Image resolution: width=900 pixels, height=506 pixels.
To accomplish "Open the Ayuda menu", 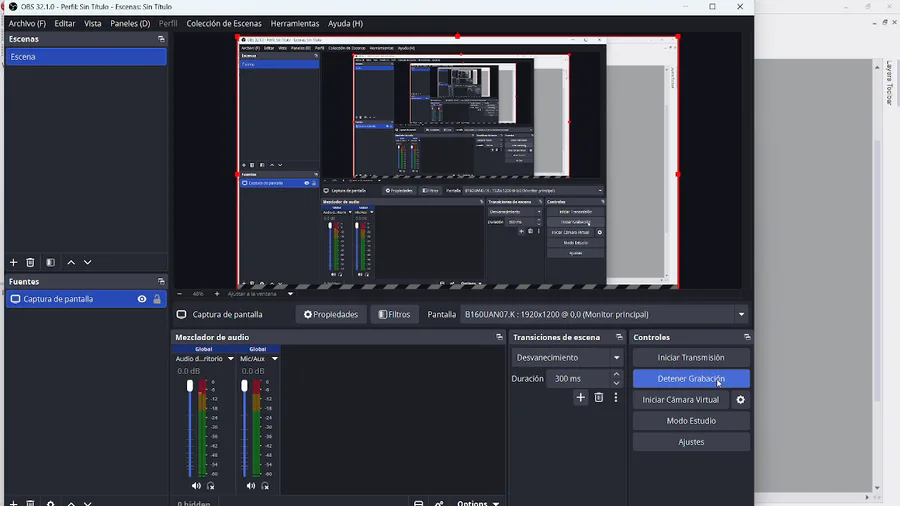I will point(346,24).
